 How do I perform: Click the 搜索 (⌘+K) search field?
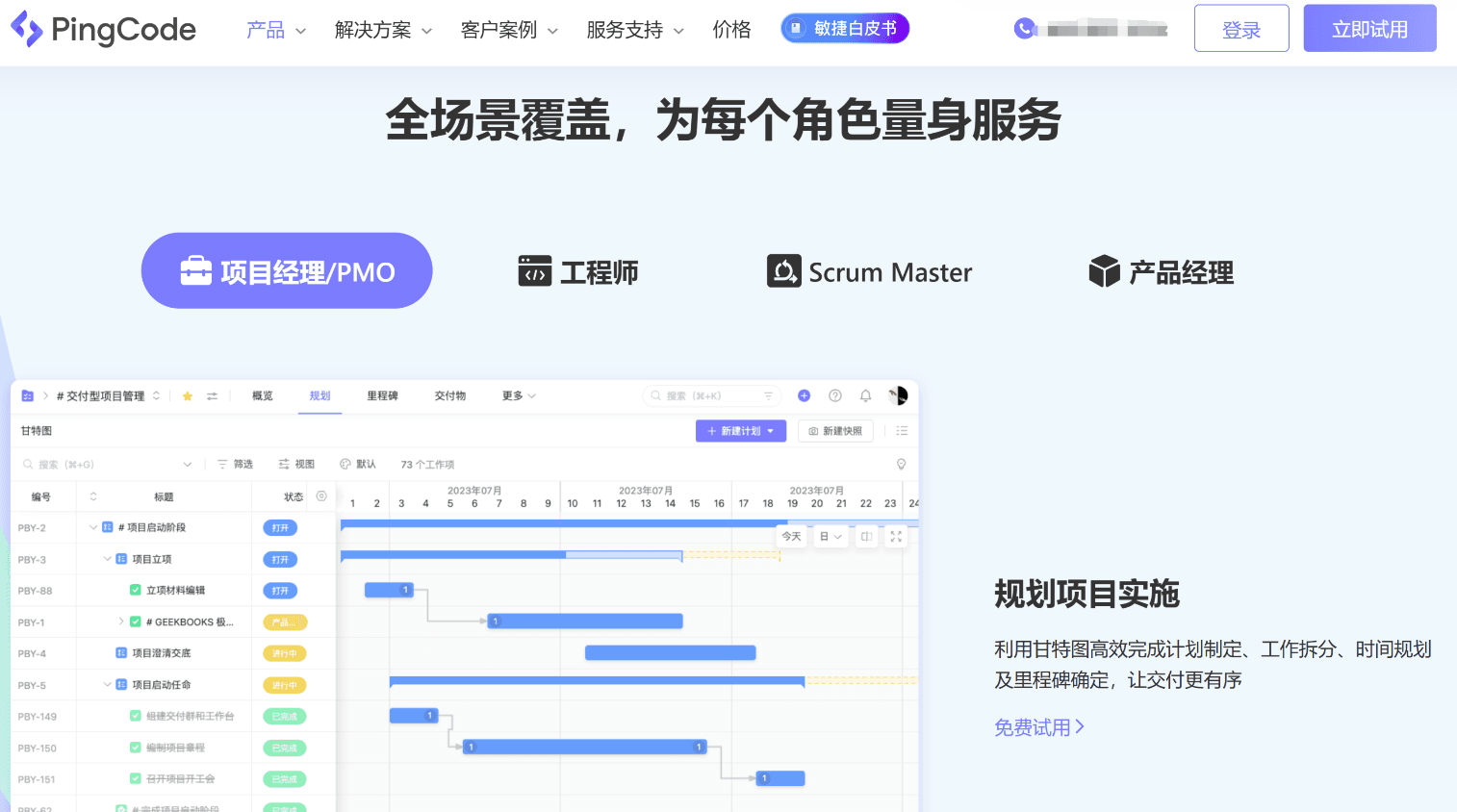tap(710, 396)
